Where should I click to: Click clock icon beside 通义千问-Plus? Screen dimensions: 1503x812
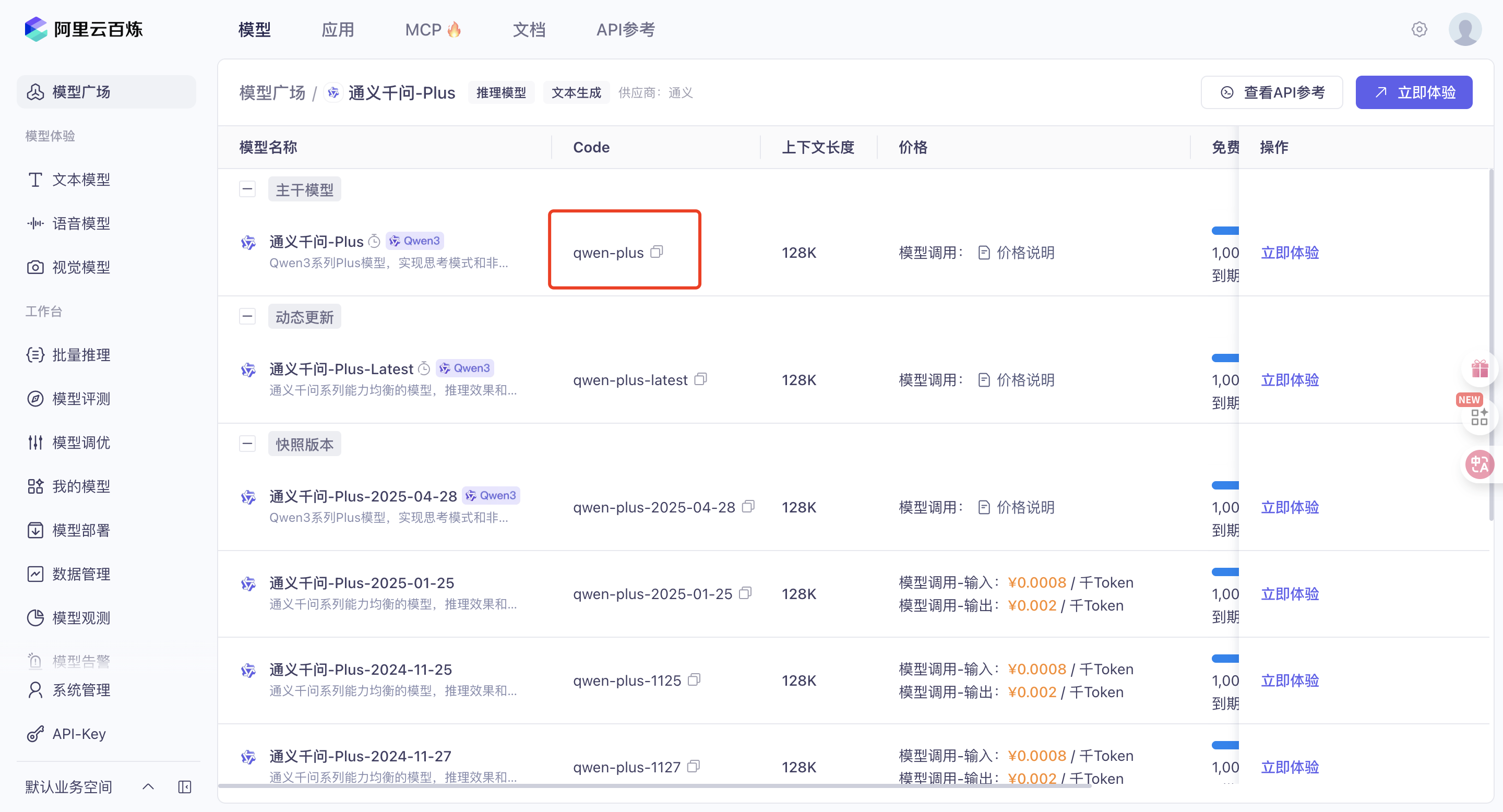[375, 241]
